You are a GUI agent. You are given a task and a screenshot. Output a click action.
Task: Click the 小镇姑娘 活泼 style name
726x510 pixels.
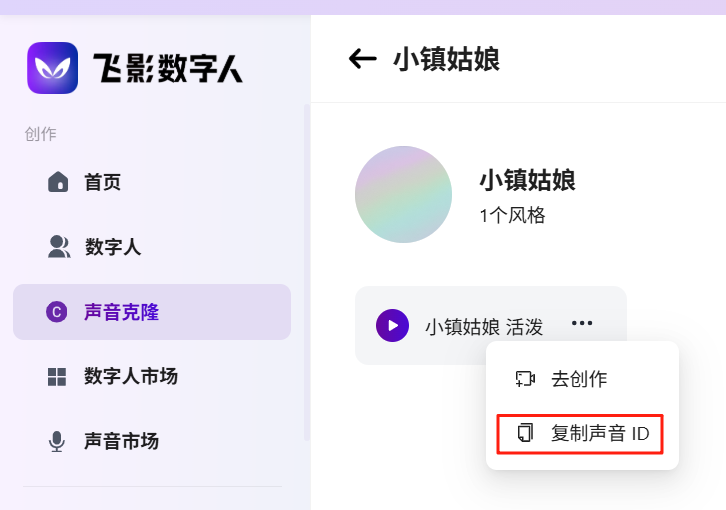(484, 326)
